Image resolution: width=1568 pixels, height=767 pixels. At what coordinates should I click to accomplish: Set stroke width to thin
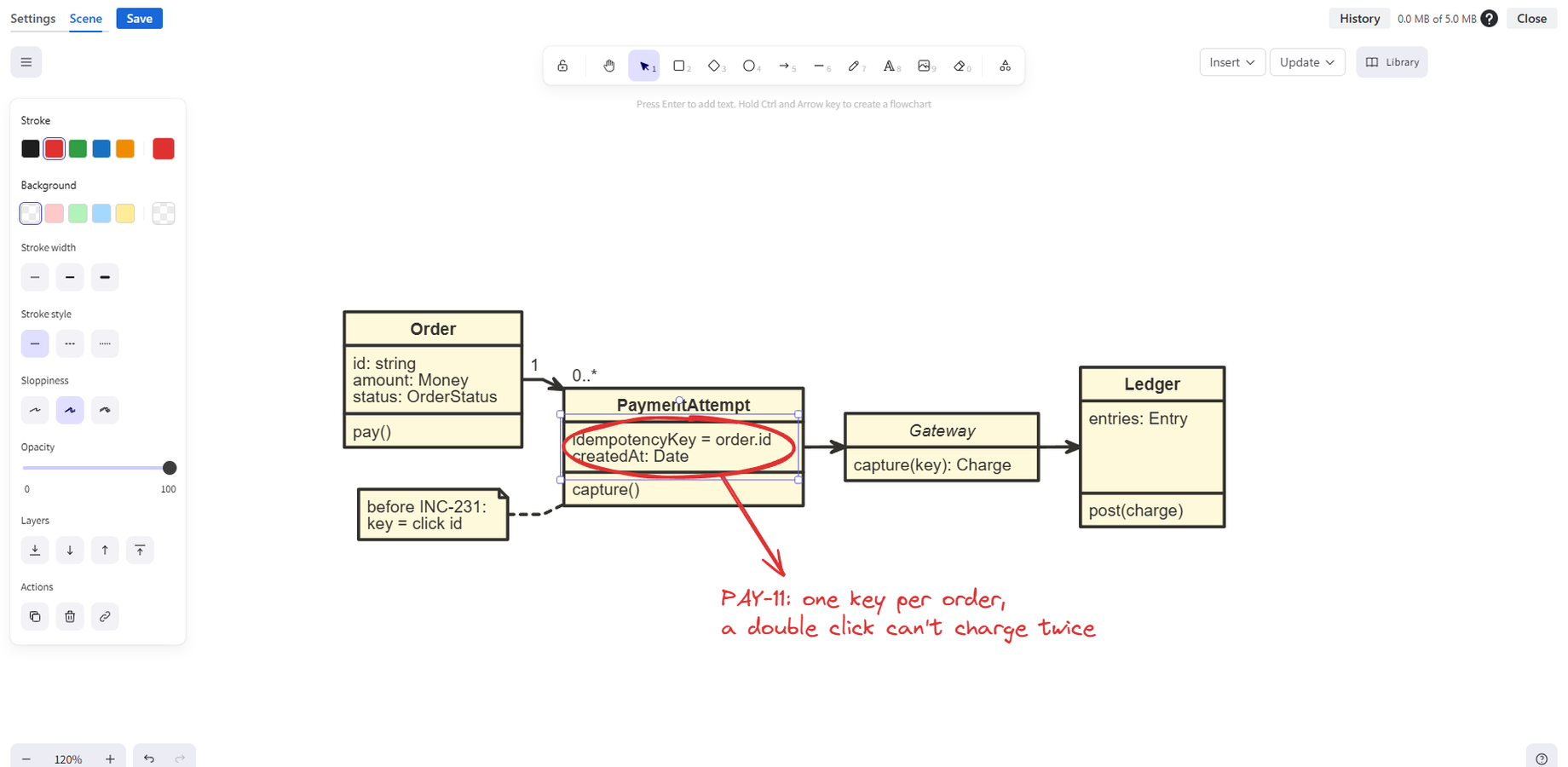(35, 277)
